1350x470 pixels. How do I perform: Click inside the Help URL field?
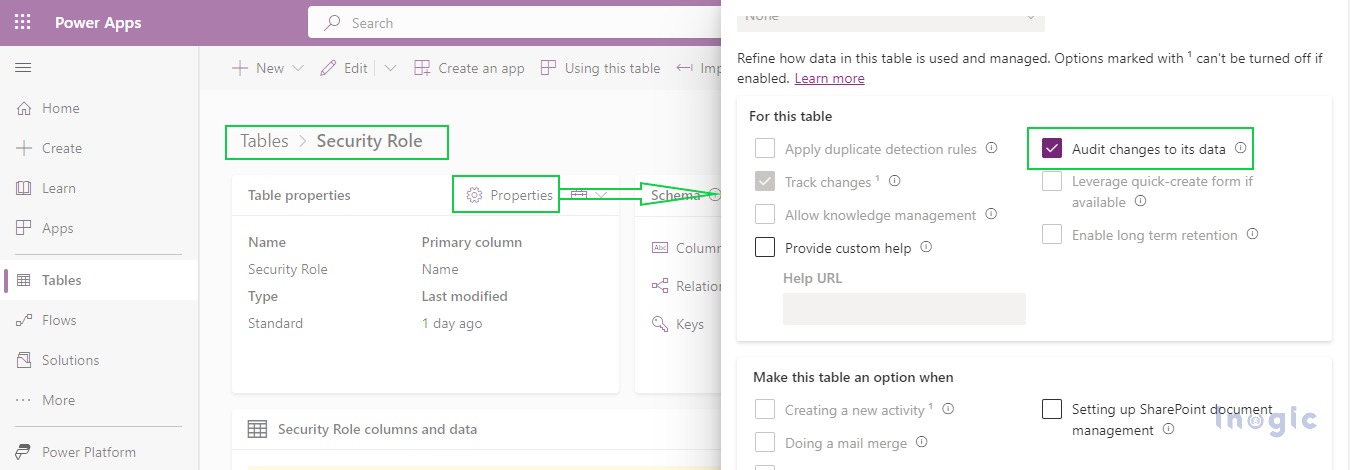coord(904,308)
